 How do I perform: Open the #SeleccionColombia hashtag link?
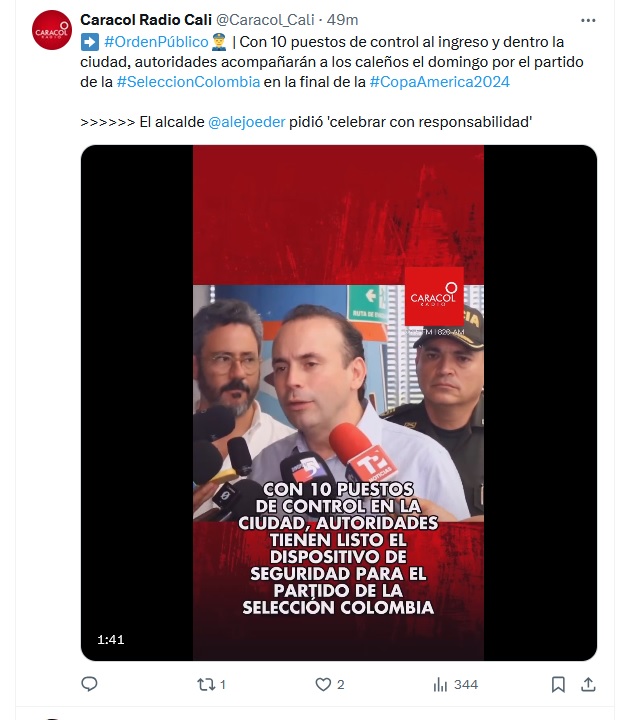188,82
